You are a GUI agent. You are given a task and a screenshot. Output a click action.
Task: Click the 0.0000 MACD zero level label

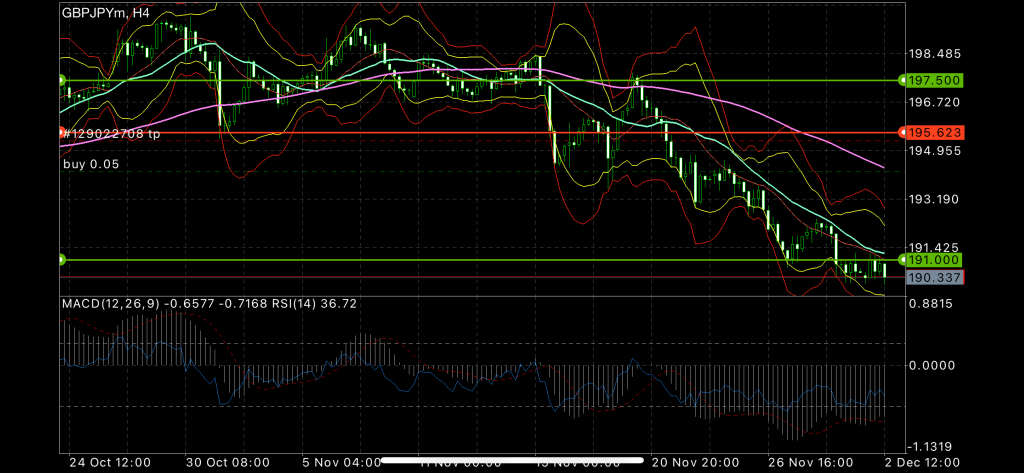[x=932, y=365]
